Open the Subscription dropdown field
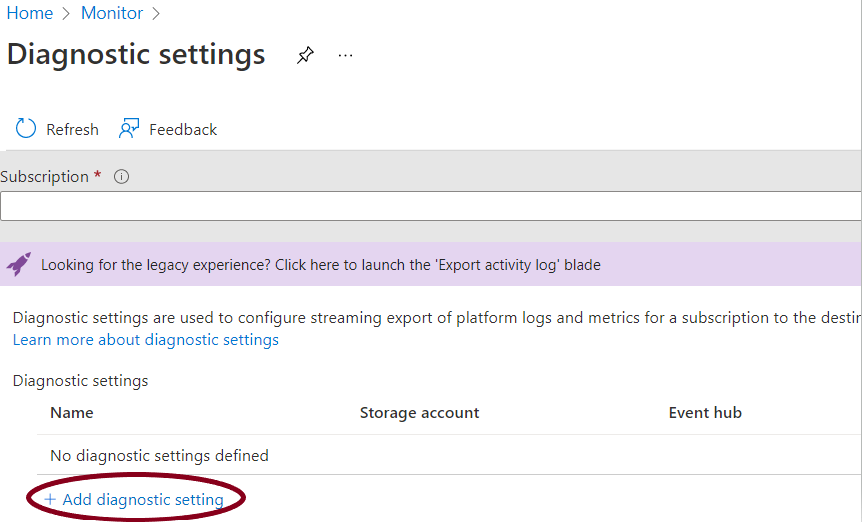This screenshot has height=522, width=862. 430,207
